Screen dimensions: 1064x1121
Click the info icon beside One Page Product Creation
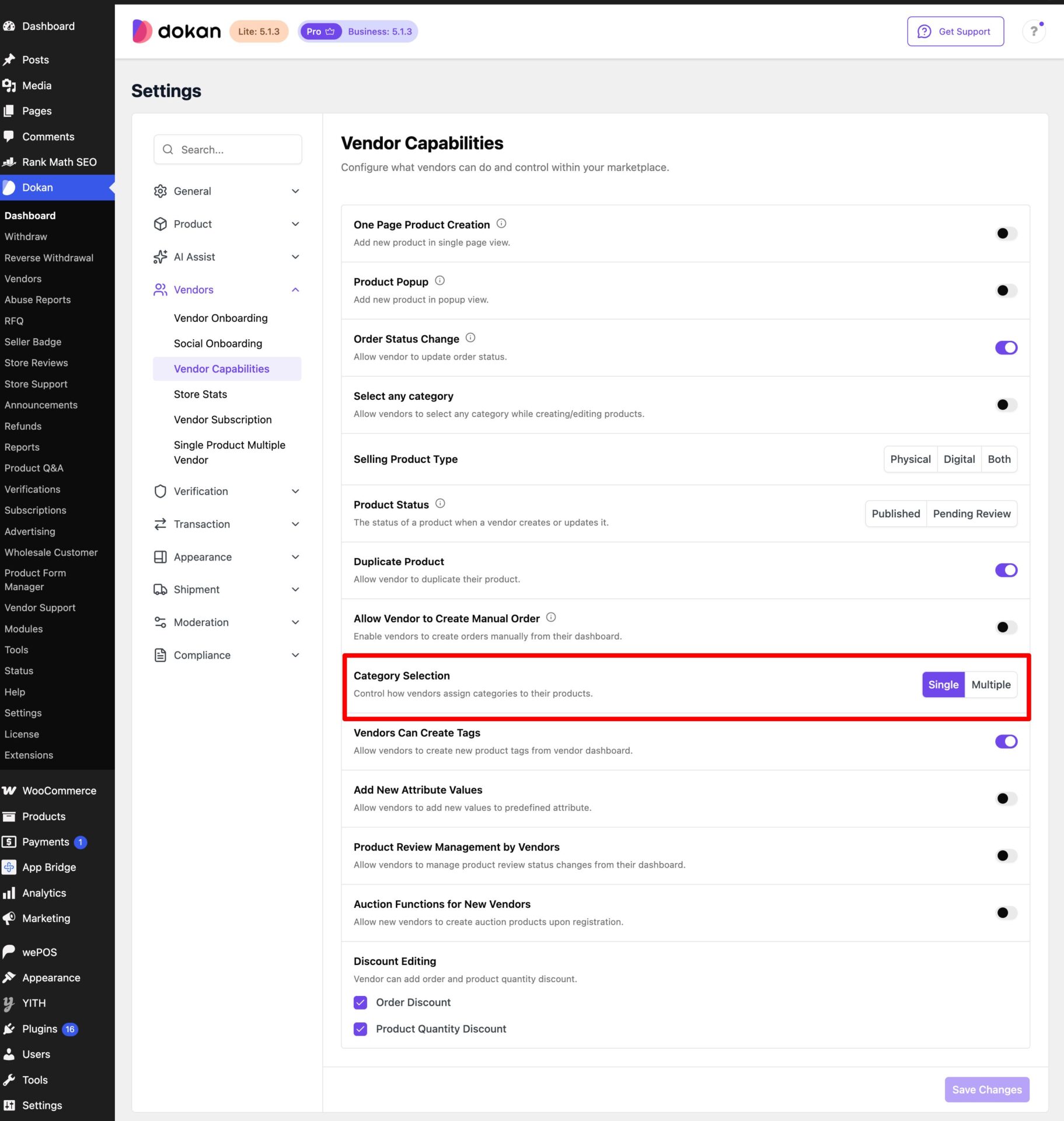point(501,224)
